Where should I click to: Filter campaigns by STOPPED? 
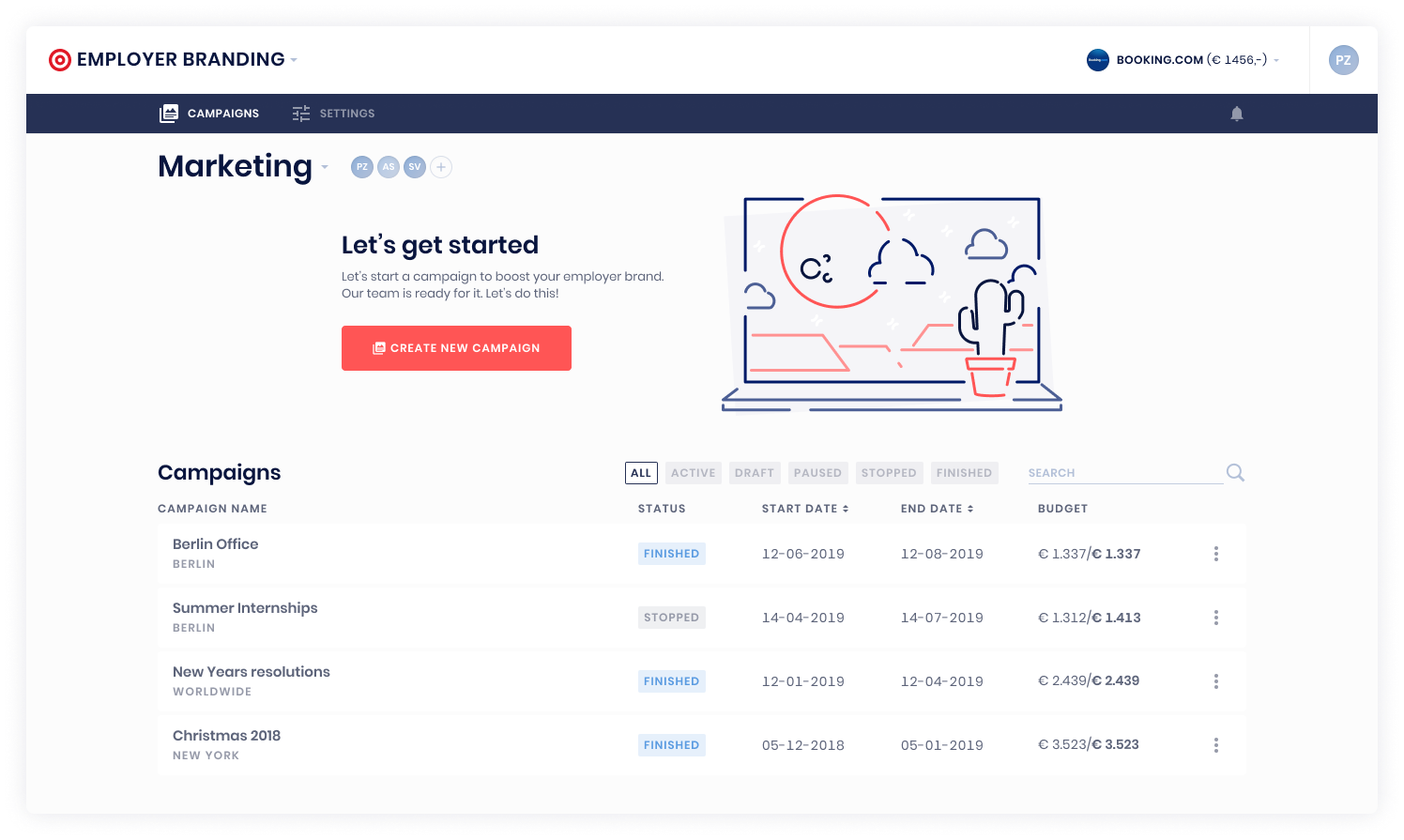(x=889, y=473)
